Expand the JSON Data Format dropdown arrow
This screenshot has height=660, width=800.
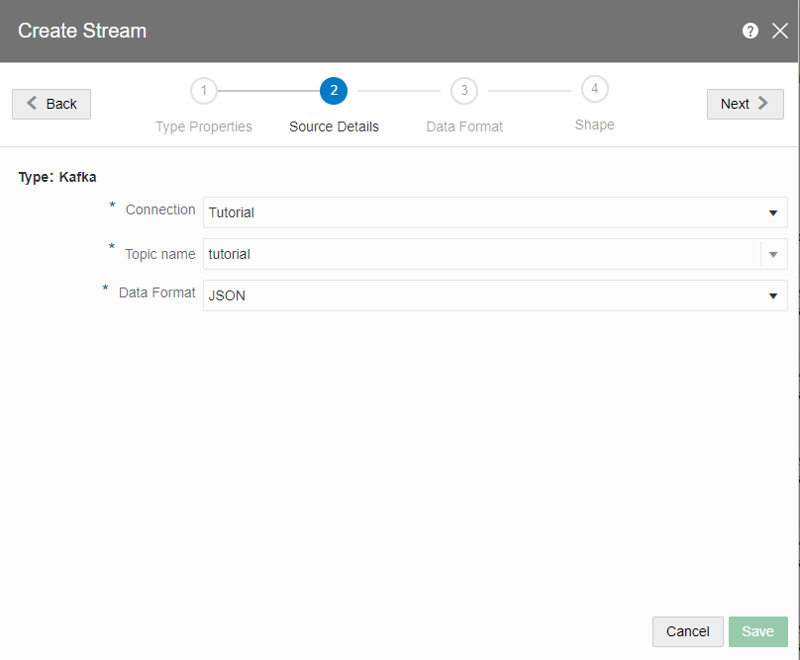(773, 296)
